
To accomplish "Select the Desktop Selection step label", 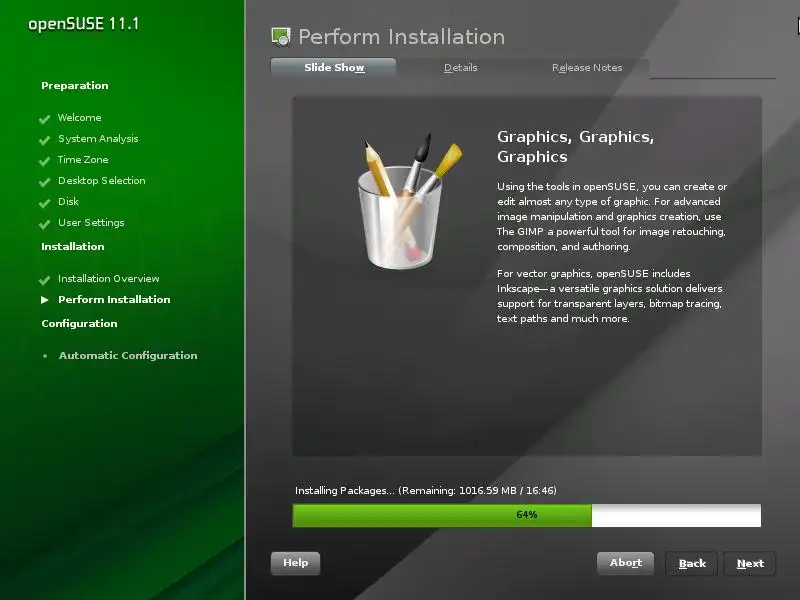I will point(102,181).
